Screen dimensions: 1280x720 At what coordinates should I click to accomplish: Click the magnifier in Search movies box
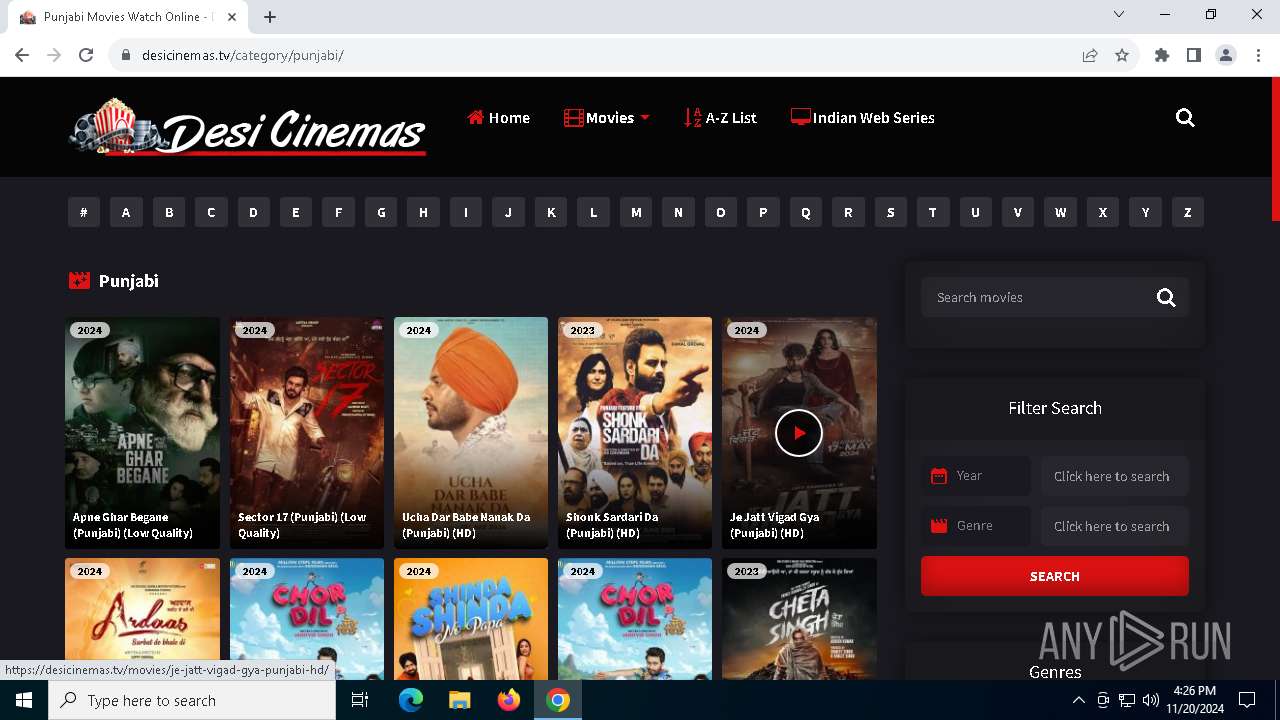coord(1166,297)
